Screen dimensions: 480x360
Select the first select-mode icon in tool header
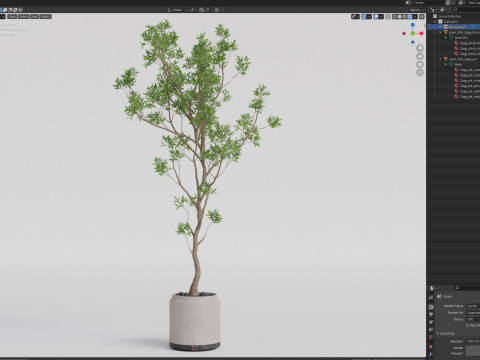pyautogui.click(x=1, y=10)
